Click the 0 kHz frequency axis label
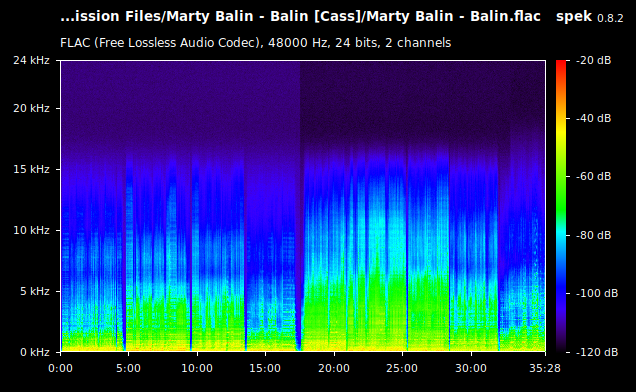636x392 pixels. click(x=35, y=352)
